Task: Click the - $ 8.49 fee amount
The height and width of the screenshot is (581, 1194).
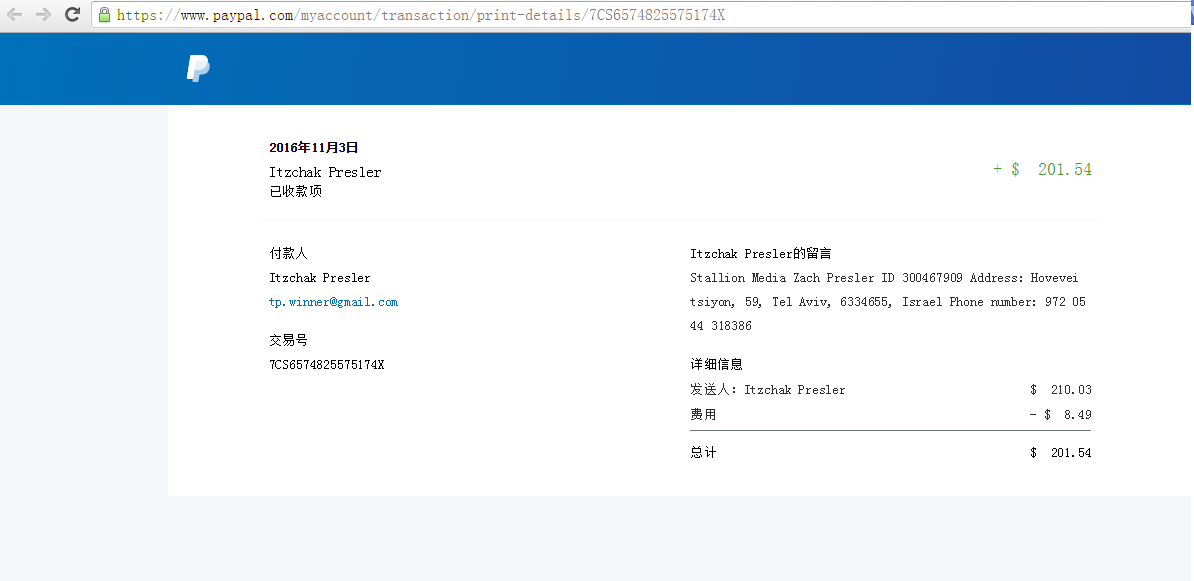Action: click(1060, 414)
